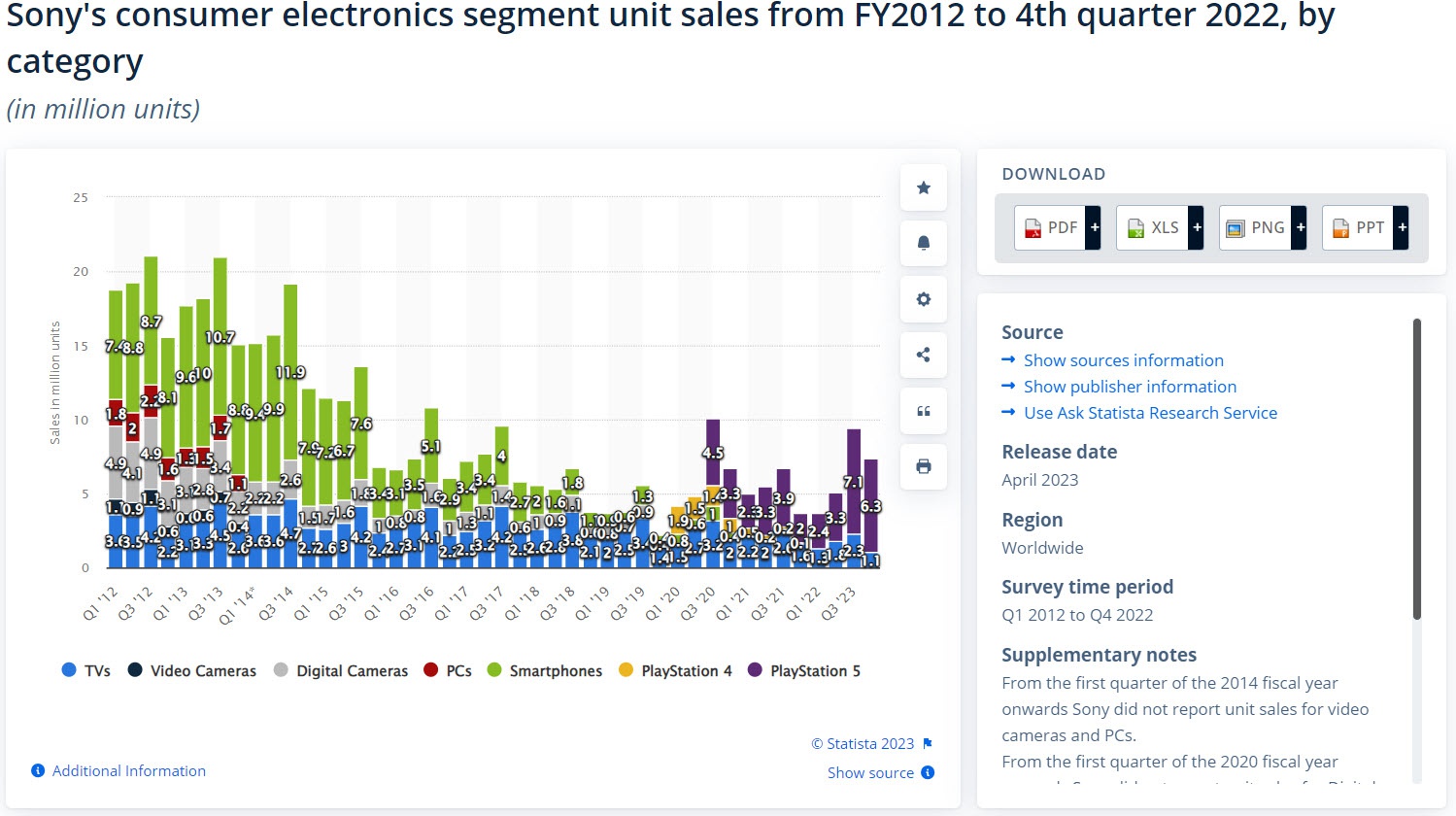Click Use Ask Statista Research Service

1150,413
